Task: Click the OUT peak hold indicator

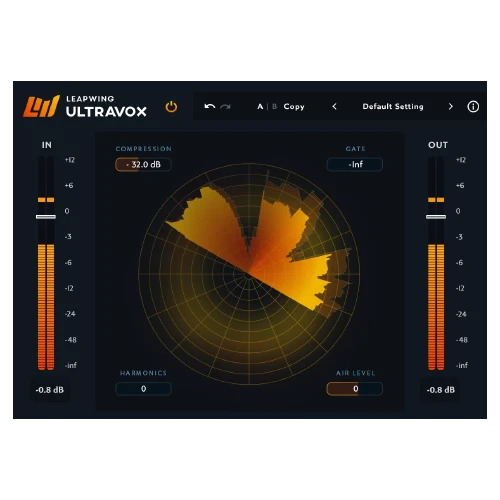Action: tap(436, 200)
